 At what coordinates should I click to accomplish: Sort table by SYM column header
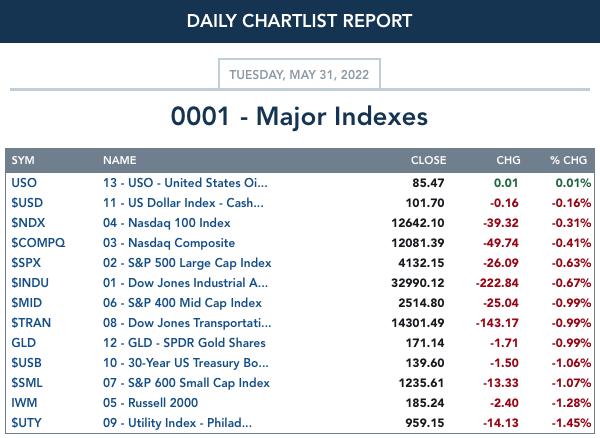[x=23, y=160]
